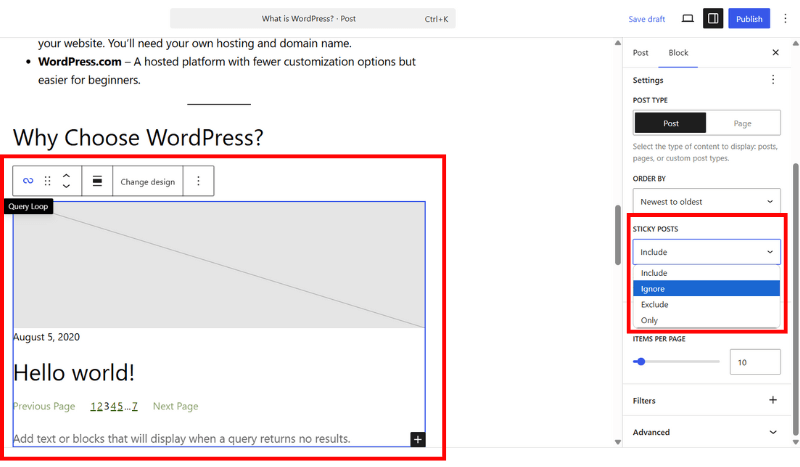
Task: Click the canvas scroll-up arrow
Action: tap(618, 43)
